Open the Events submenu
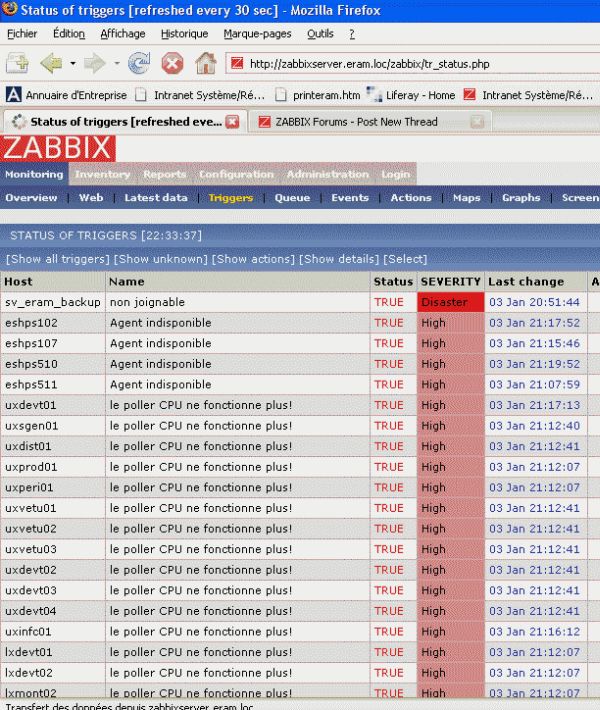600x710 pixels. (x=350, y=198)
